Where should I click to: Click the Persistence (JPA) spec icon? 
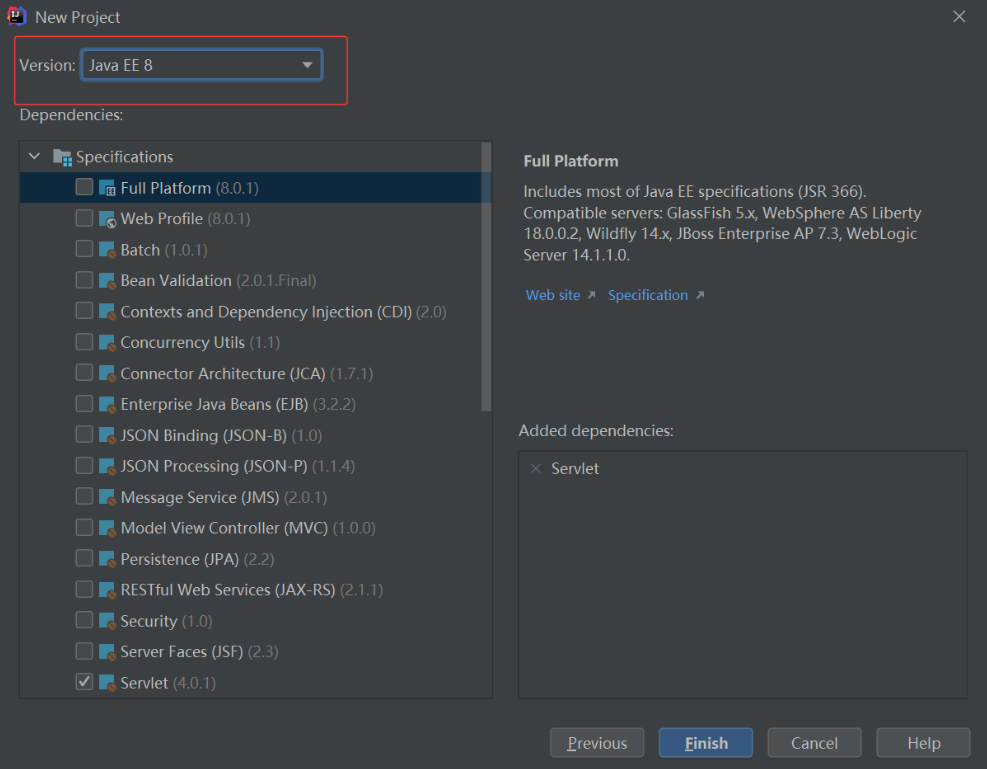click(107, 559)
